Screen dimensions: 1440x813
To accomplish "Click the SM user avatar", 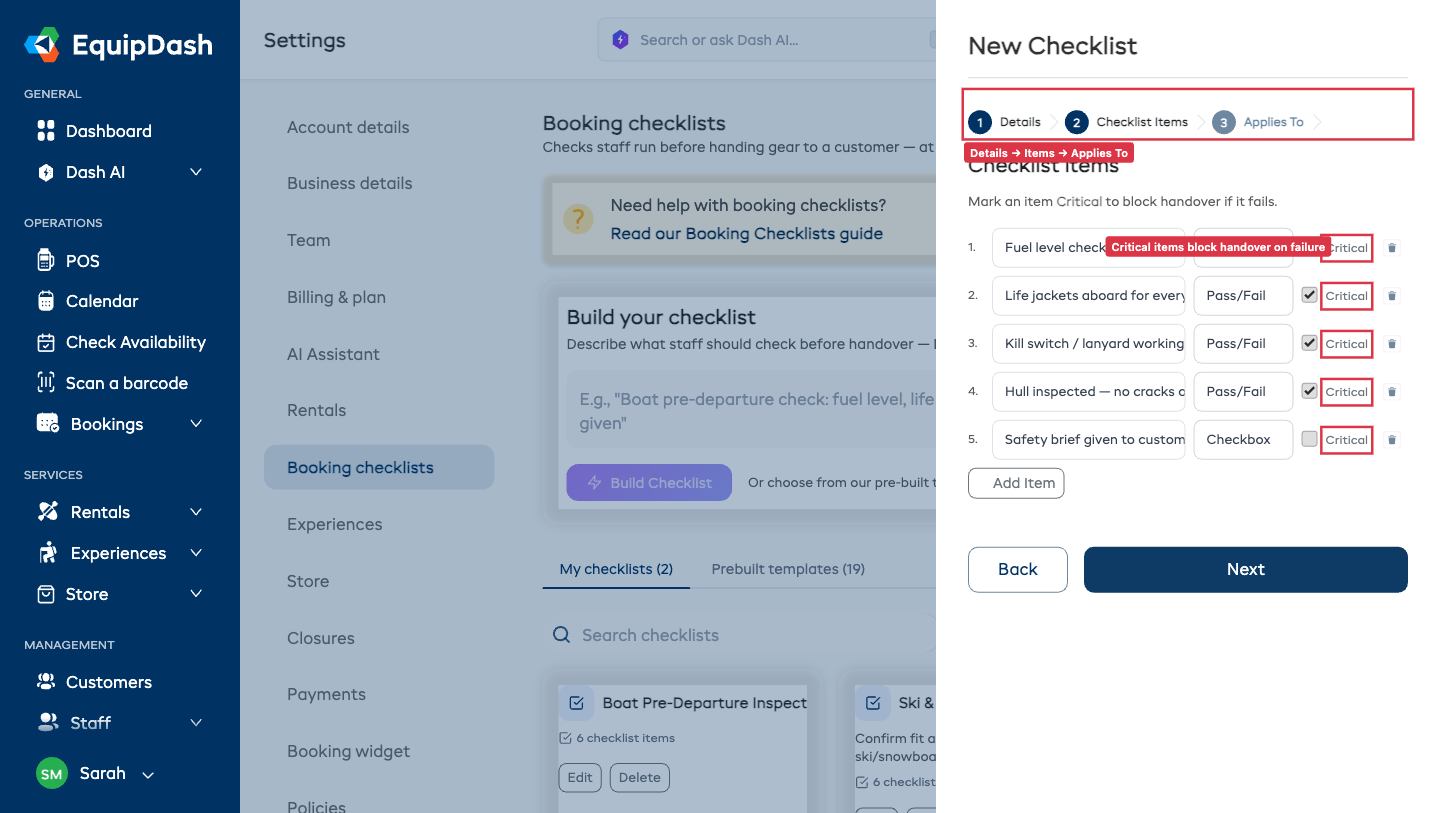I will tap(52, 774).
